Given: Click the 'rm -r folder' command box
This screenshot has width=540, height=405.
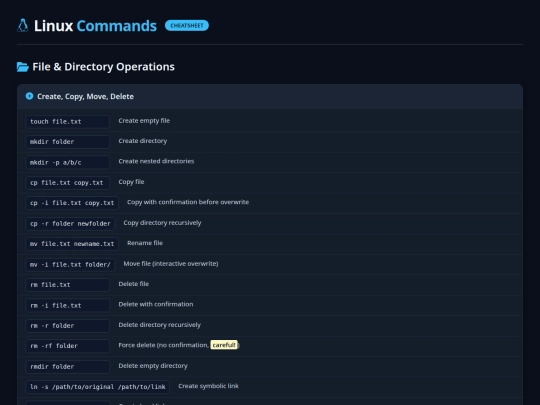Looking at the screenshot, I should click(68, 326).
